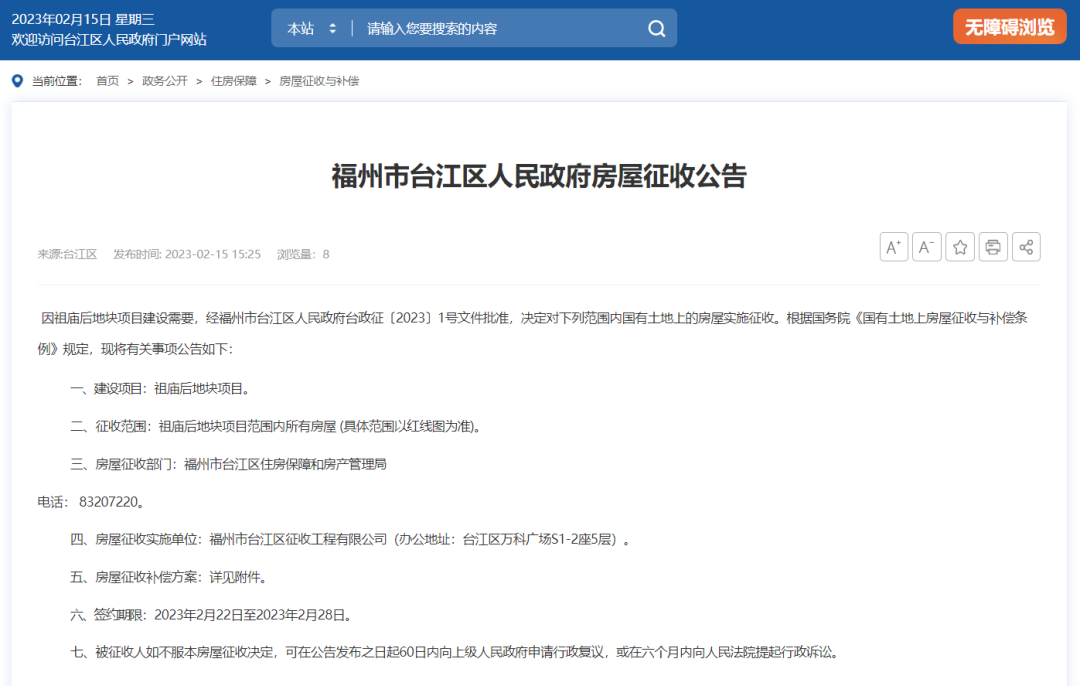Open the 本站 search scope dropdown

[x=311, y=28]
